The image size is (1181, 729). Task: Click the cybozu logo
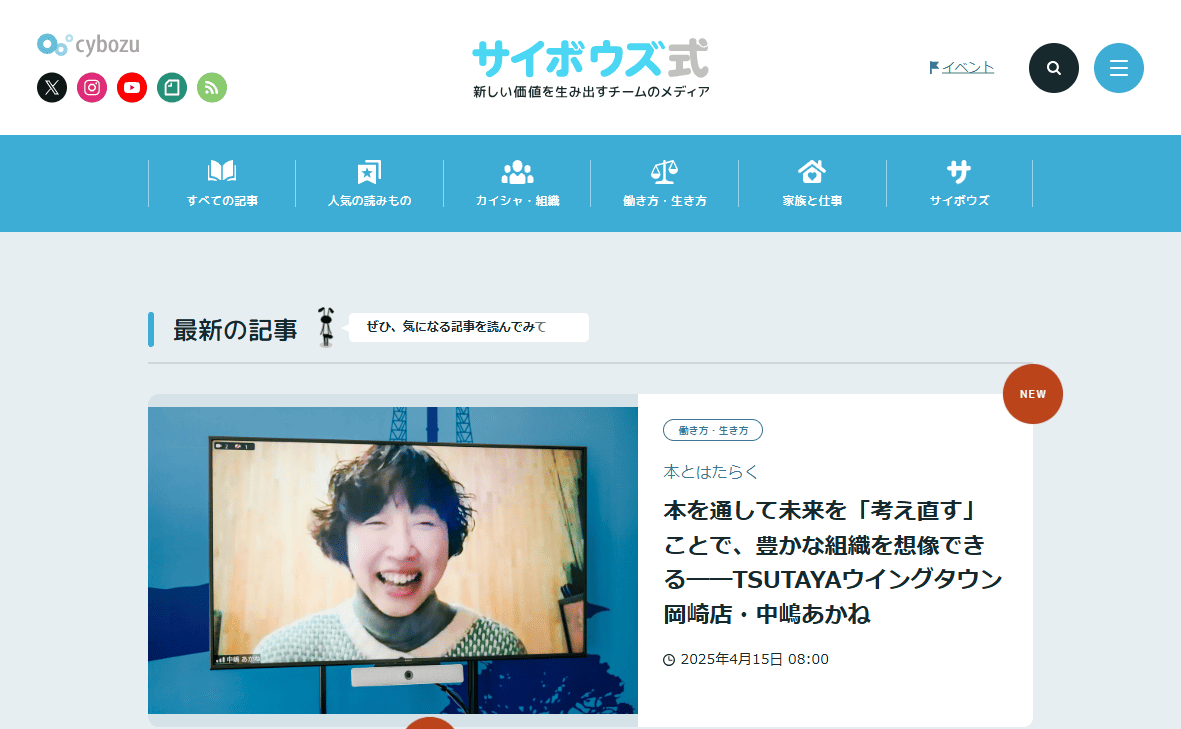[88, 44]
